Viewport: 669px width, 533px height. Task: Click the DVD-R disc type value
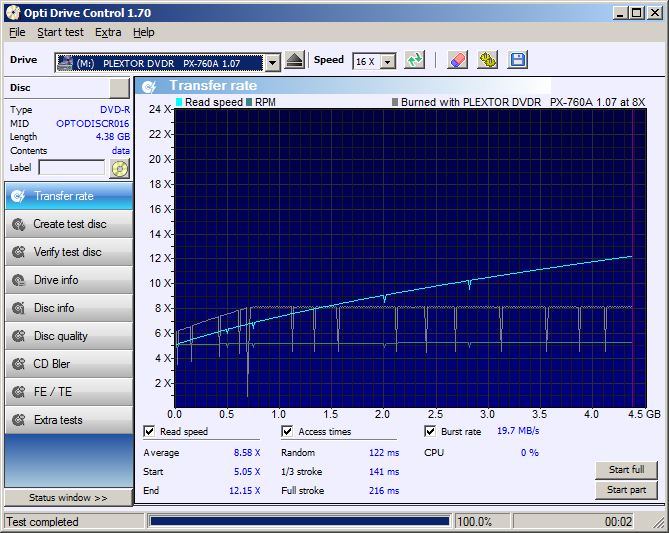pos(115,110)
